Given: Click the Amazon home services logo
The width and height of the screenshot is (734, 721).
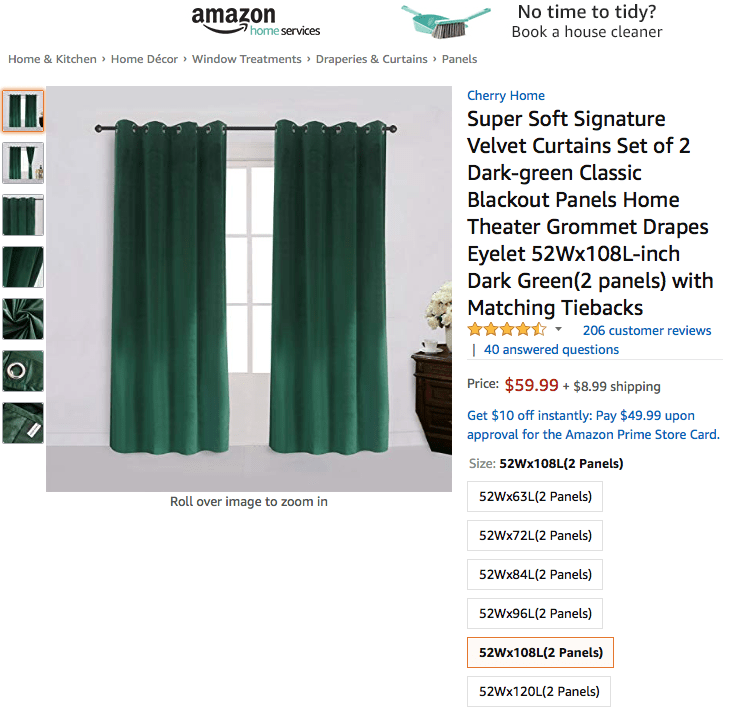Looking at the screenshot, I should tap(255, 22).
